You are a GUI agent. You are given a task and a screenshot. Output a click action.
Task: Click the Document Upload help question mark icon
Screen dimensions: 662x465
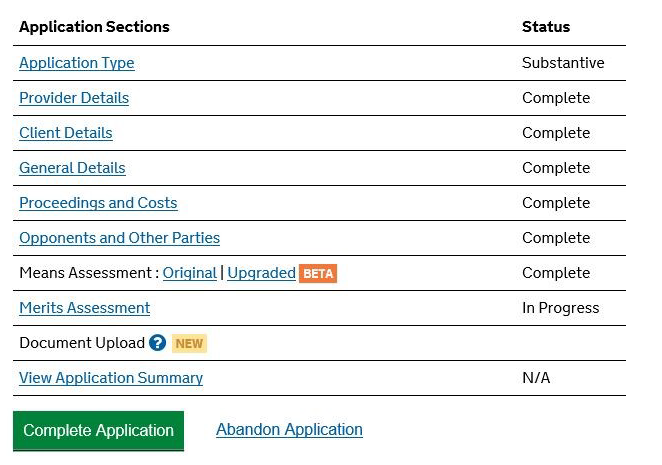coord(157,343)
